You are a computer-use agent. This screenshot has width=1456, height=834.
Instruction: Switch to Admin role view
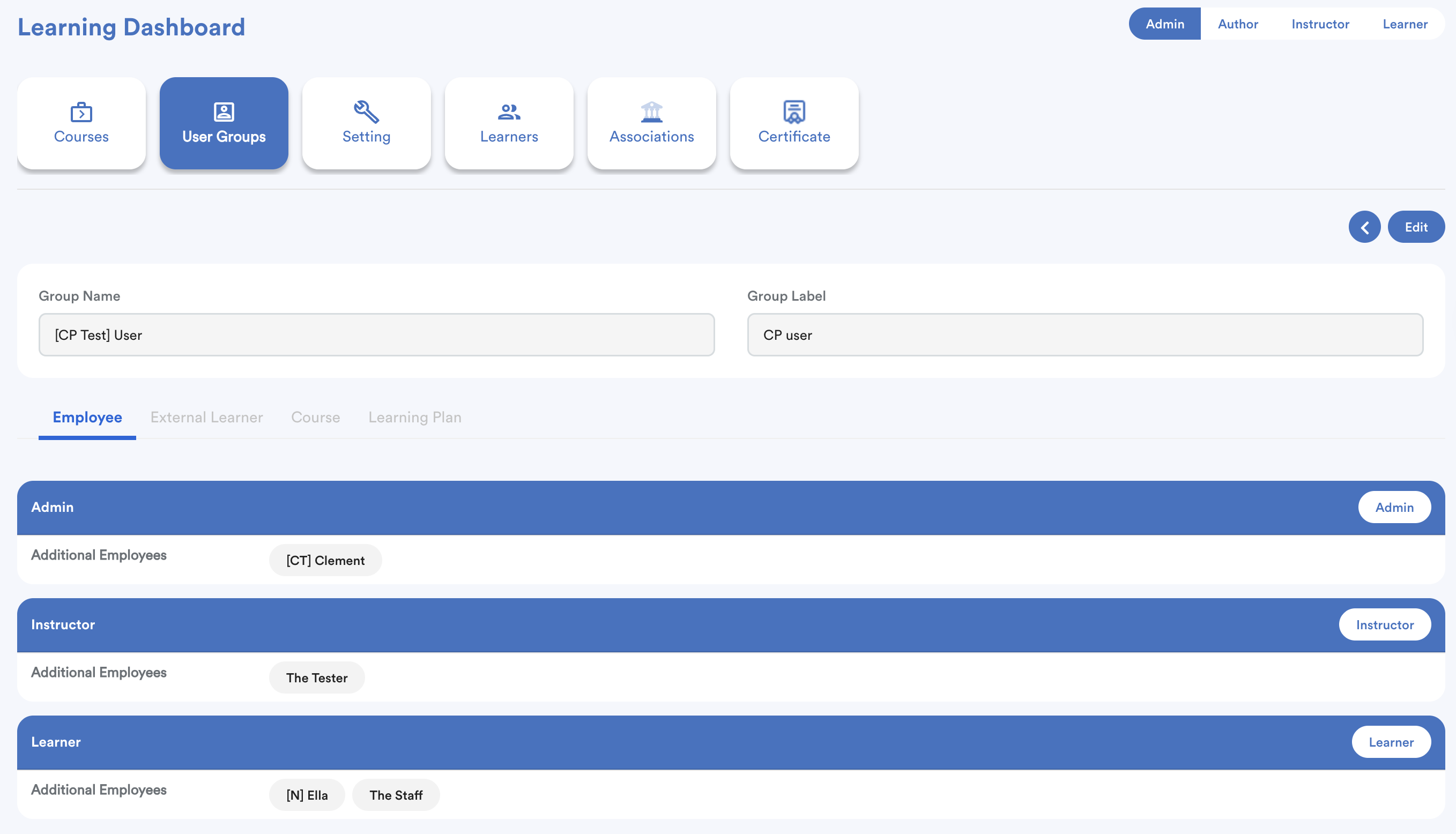[x=1164, y=24]
